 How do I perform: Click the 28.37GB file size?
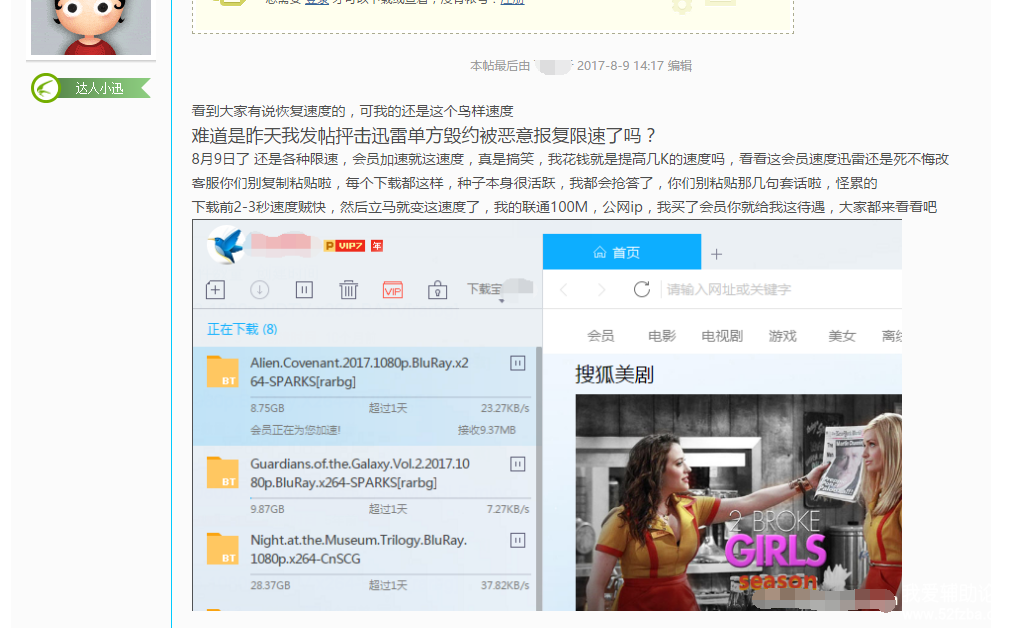270,586
